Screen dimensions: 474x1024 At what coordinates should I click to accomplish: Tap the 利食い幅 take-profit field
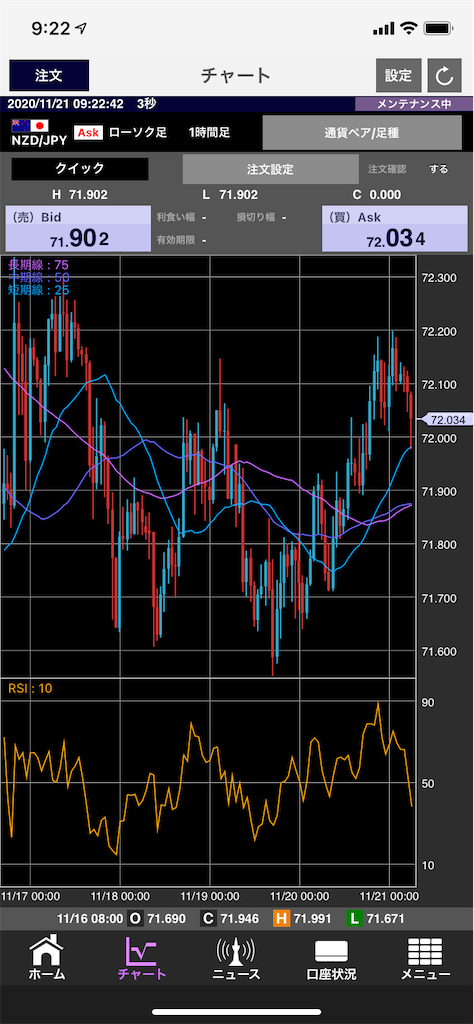coord(182,217)
